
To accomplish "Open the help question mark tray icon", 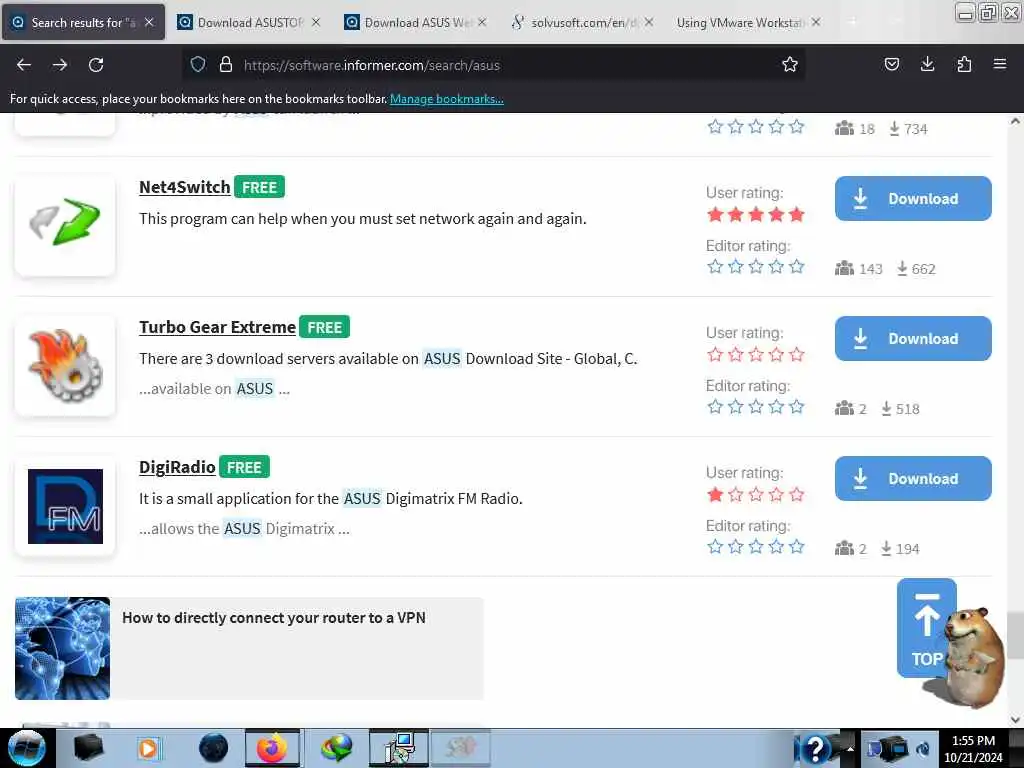I will coord(816,748).
